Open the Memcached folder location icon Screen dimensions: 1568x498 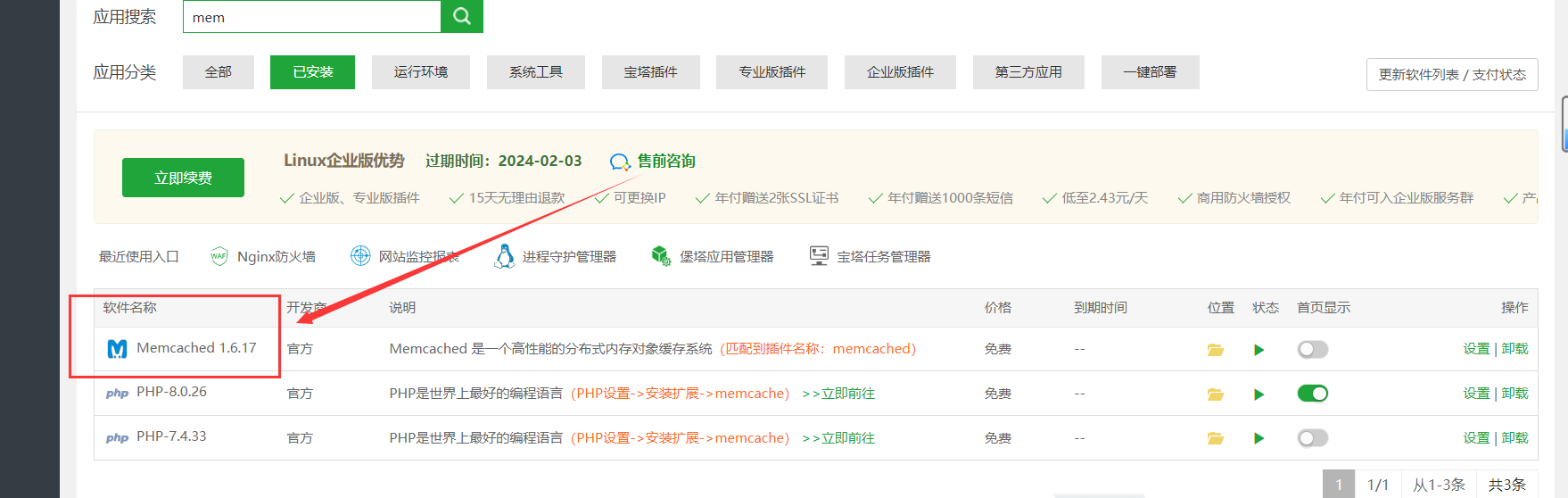[x=1216, y=350]
